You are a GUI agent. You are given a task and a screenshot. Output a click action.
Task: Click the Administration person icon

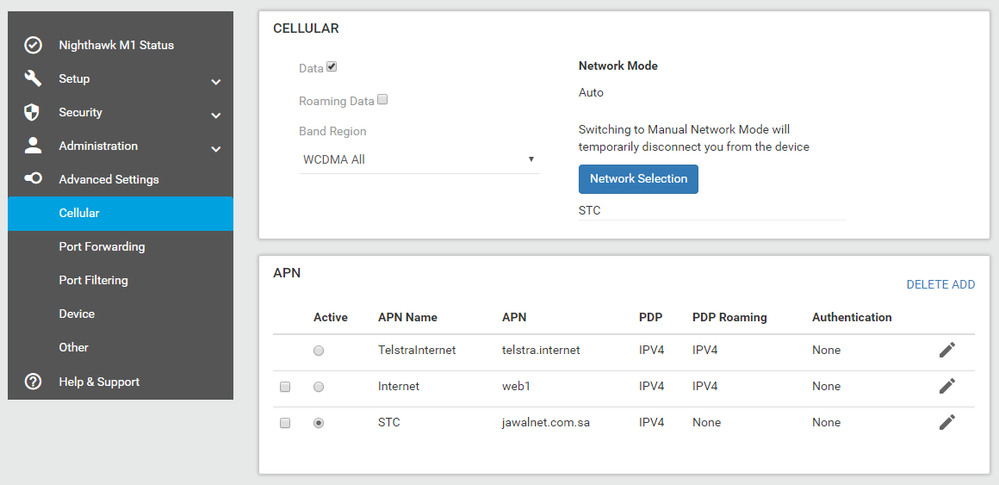pyautogui.click(x=33, y=146)
